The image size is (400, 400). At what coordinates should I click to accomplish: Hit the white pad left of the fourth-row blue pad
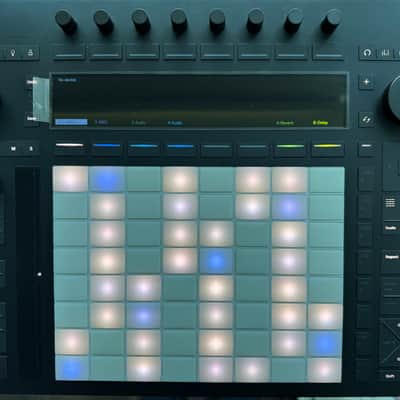coord(180,261)
